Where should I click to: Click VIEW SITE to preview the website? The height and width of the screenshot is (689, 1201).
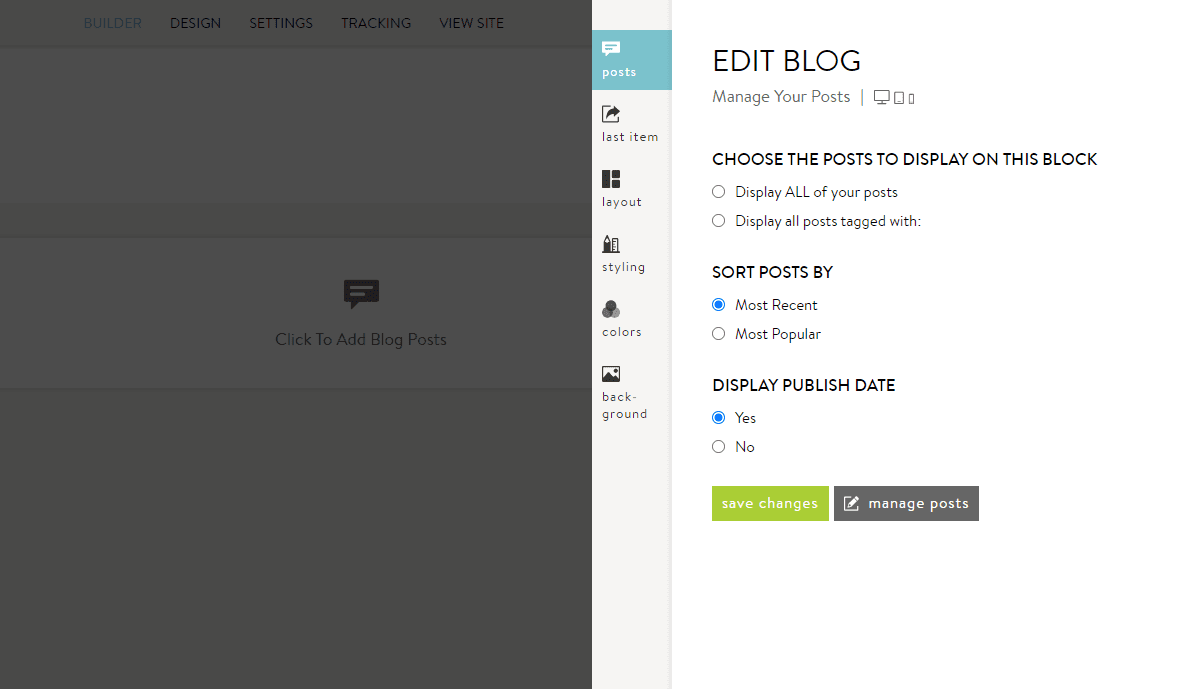(x=471, y=22)
